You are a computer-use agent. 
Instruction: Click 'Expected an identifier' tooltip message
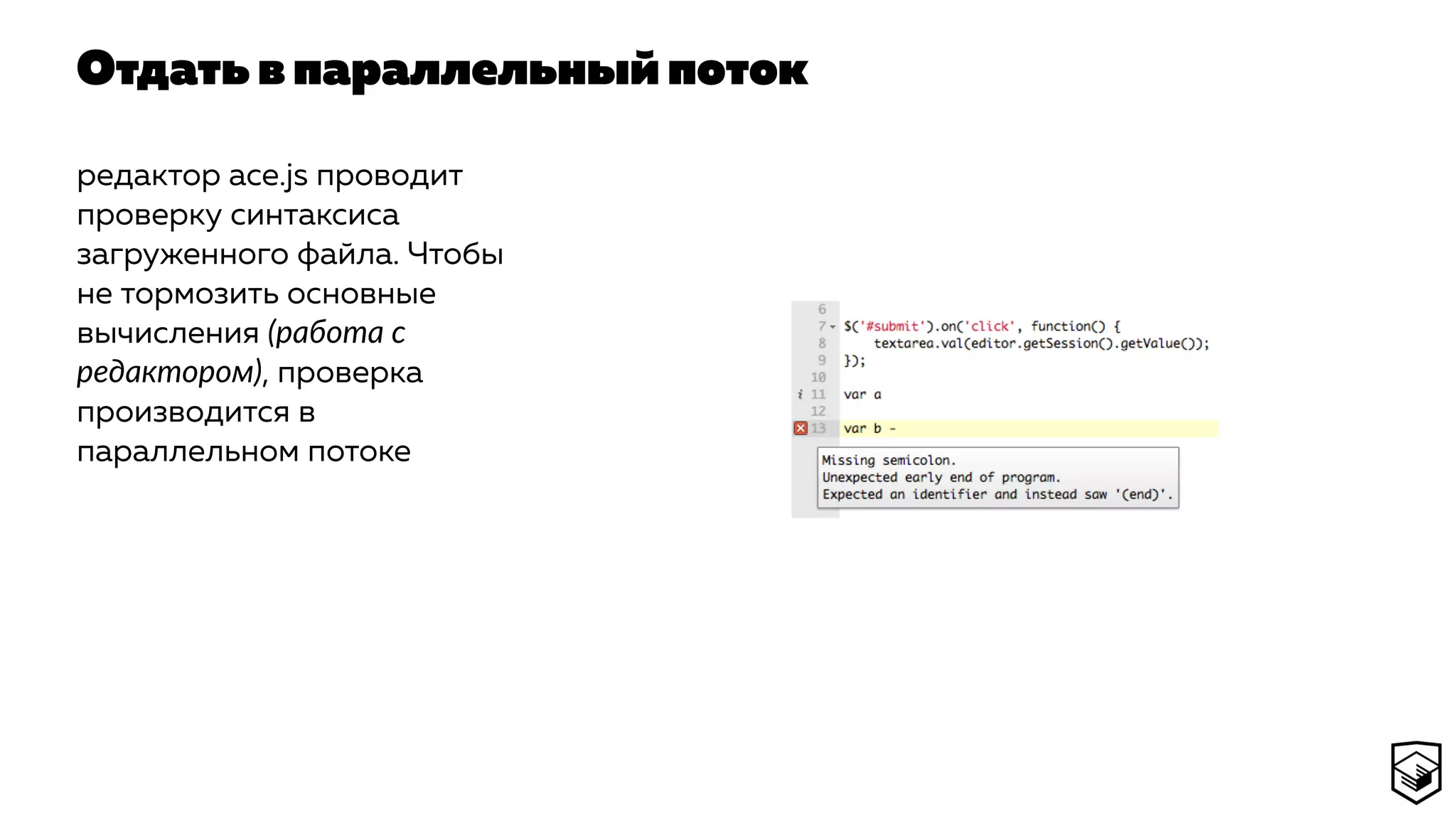pos(997,494)
